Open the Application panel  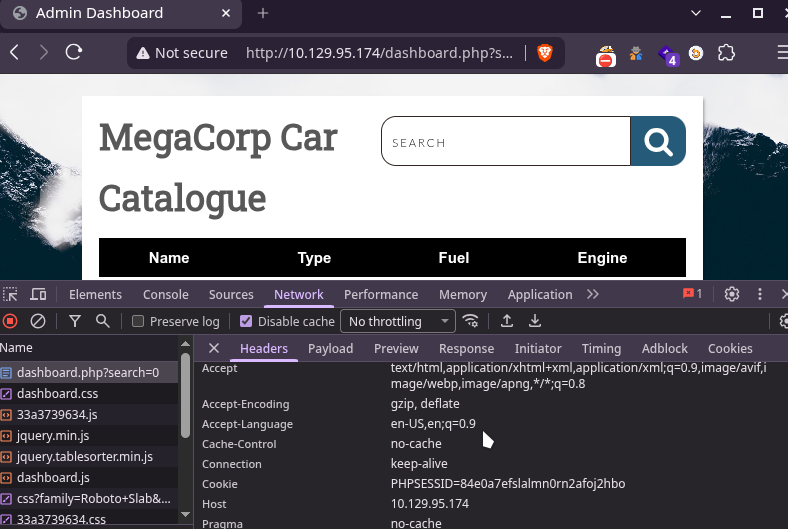pyautogui.click(x=540, y=294)
